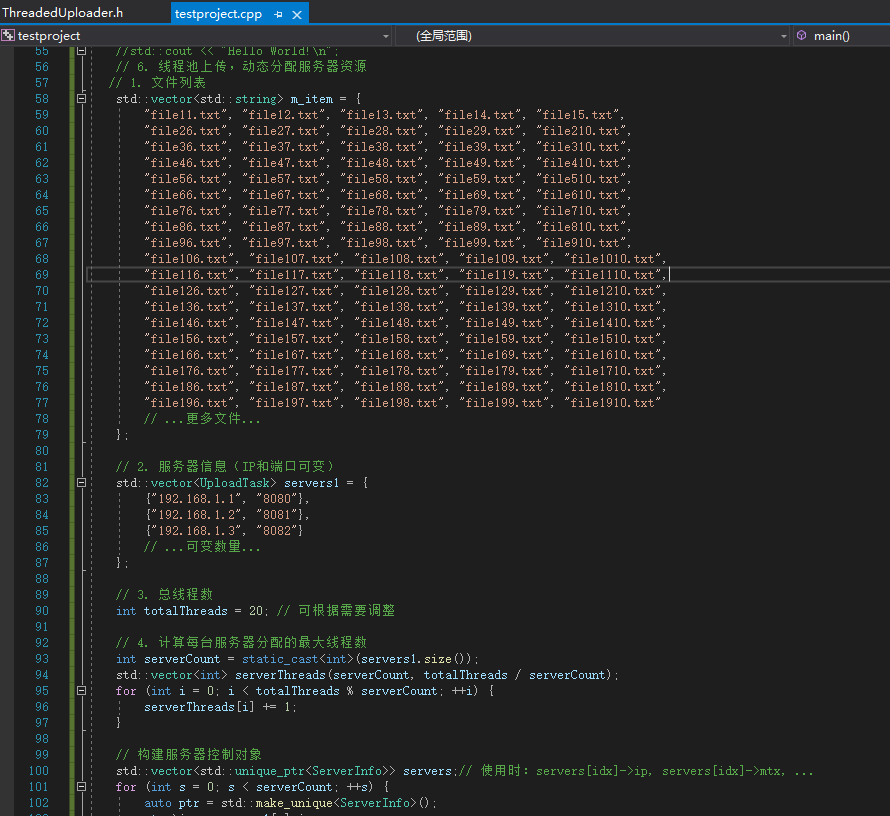
Task: Click the "file1110.txt" string on line 69
Action: tap(612, 275)
